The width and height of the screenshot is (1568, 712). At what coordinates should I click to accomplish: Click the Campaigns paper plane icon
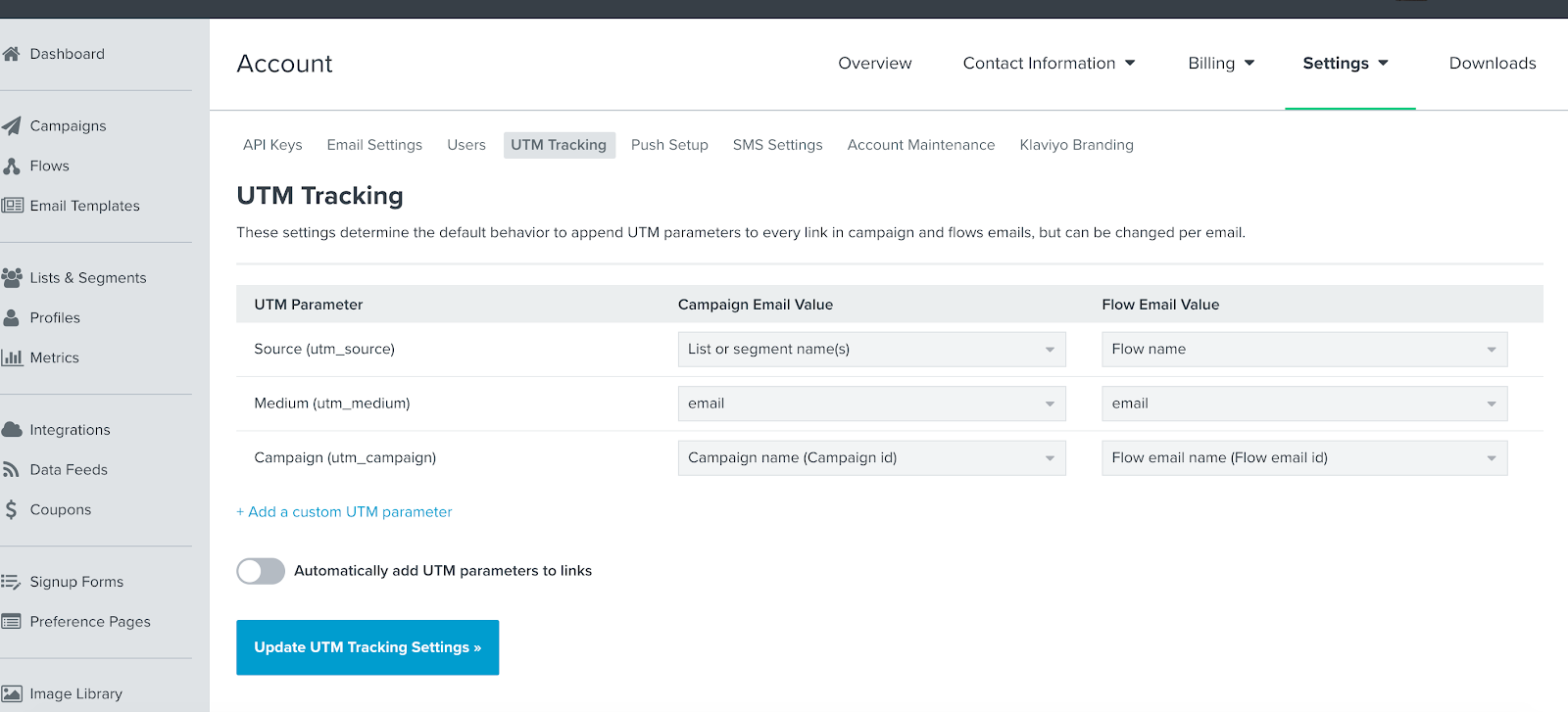(x=11, y=126)
